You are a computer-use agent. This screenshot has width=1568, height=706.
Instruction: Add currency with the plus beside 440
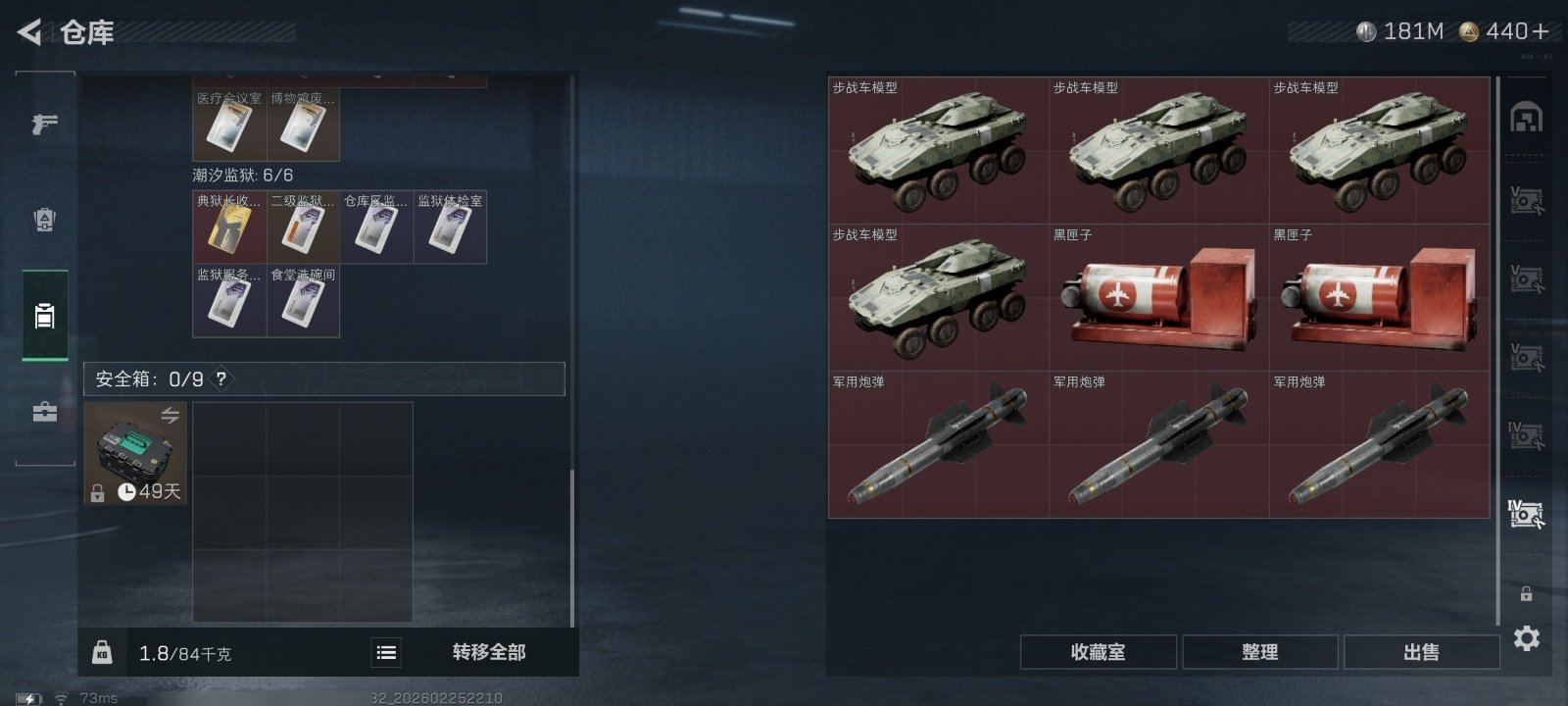[x=1541, y=31]
